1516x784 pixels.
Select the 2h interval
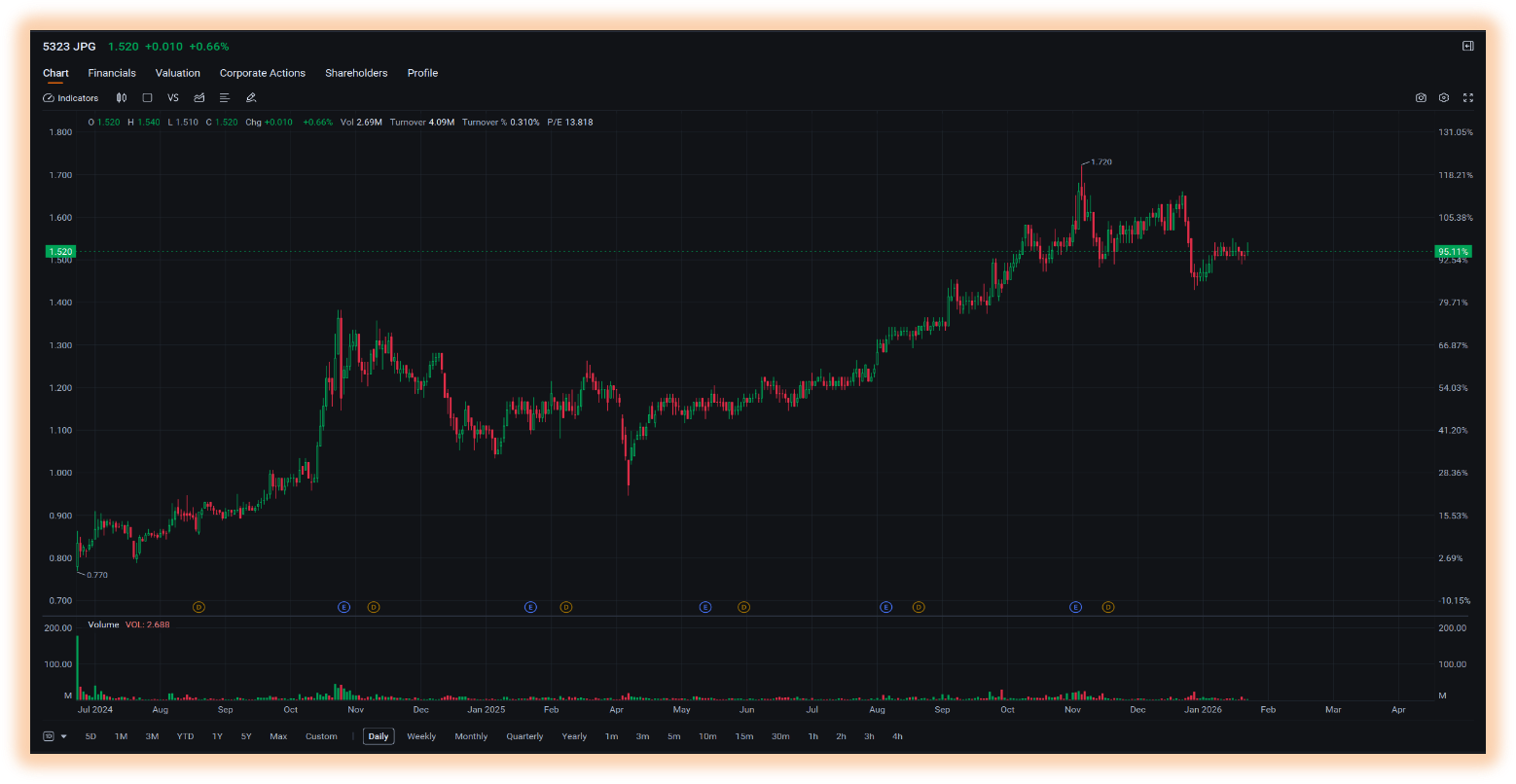(x=841, y=736)
